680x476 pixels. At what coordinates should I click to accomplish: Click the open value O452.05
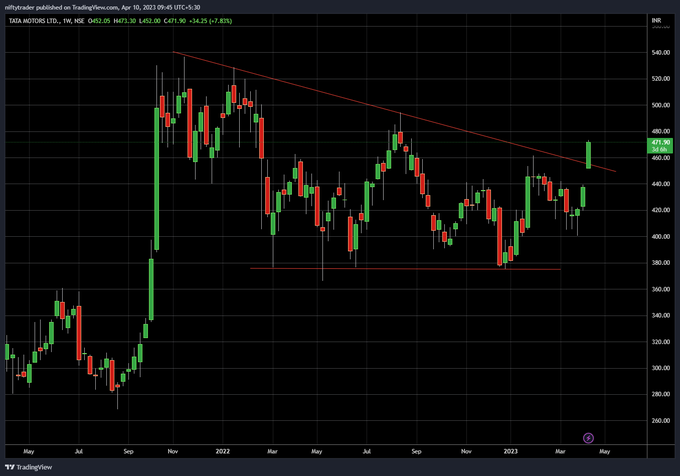coord(99,21)
